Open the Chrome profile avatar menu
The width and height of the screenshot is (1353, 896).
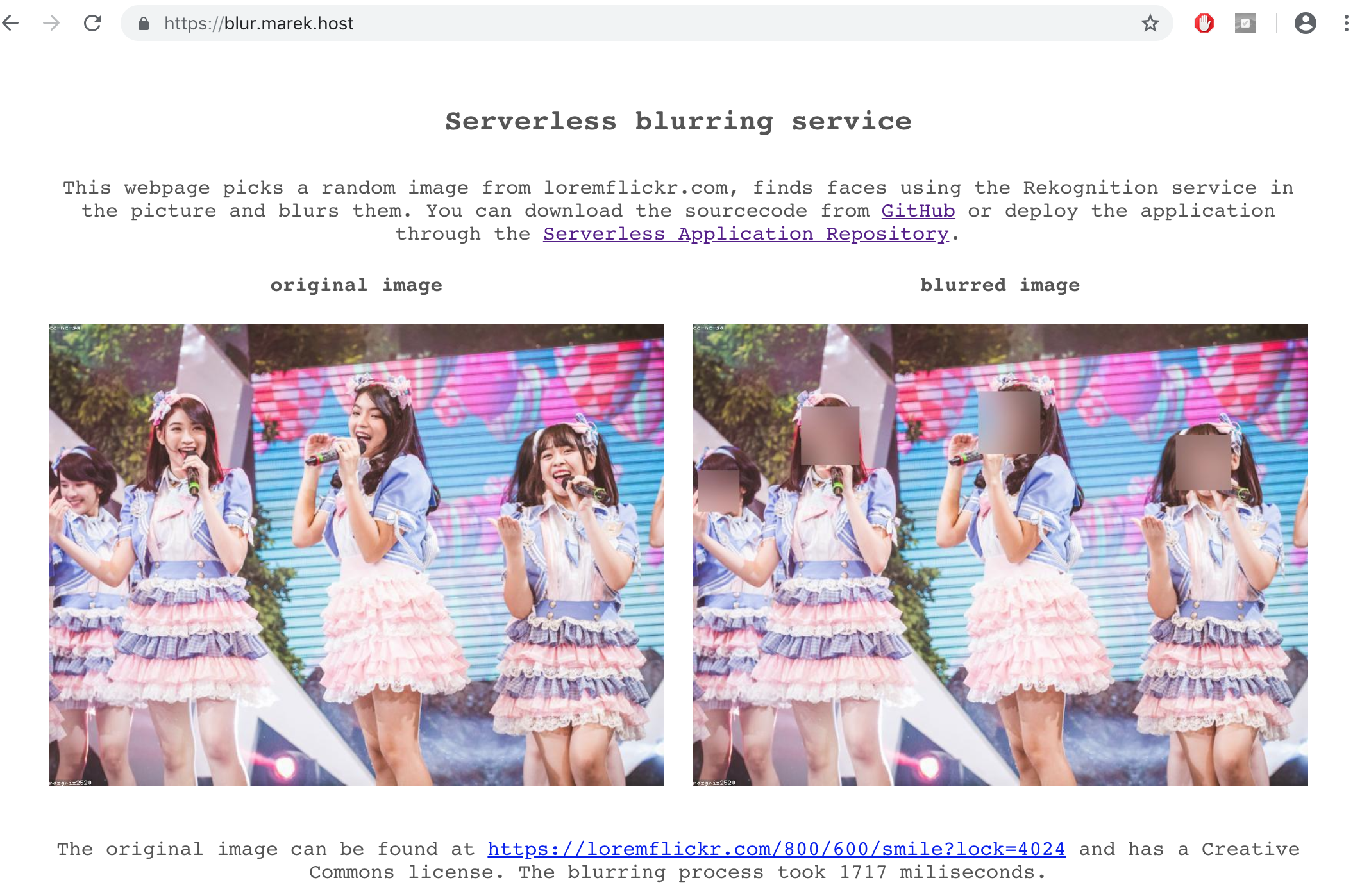pyautogui.click(x=1305, y=24)
